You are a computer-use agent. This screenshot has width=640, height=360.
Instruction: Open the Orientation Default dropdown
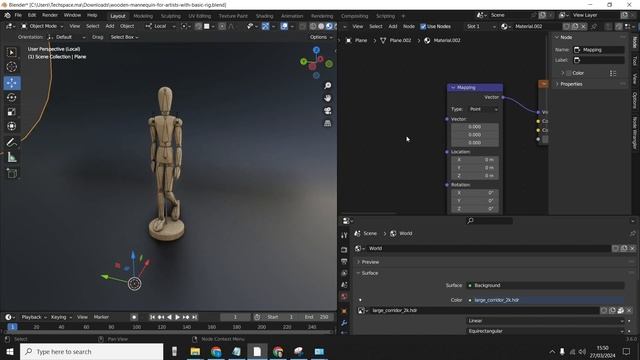[x=67, y=37]
